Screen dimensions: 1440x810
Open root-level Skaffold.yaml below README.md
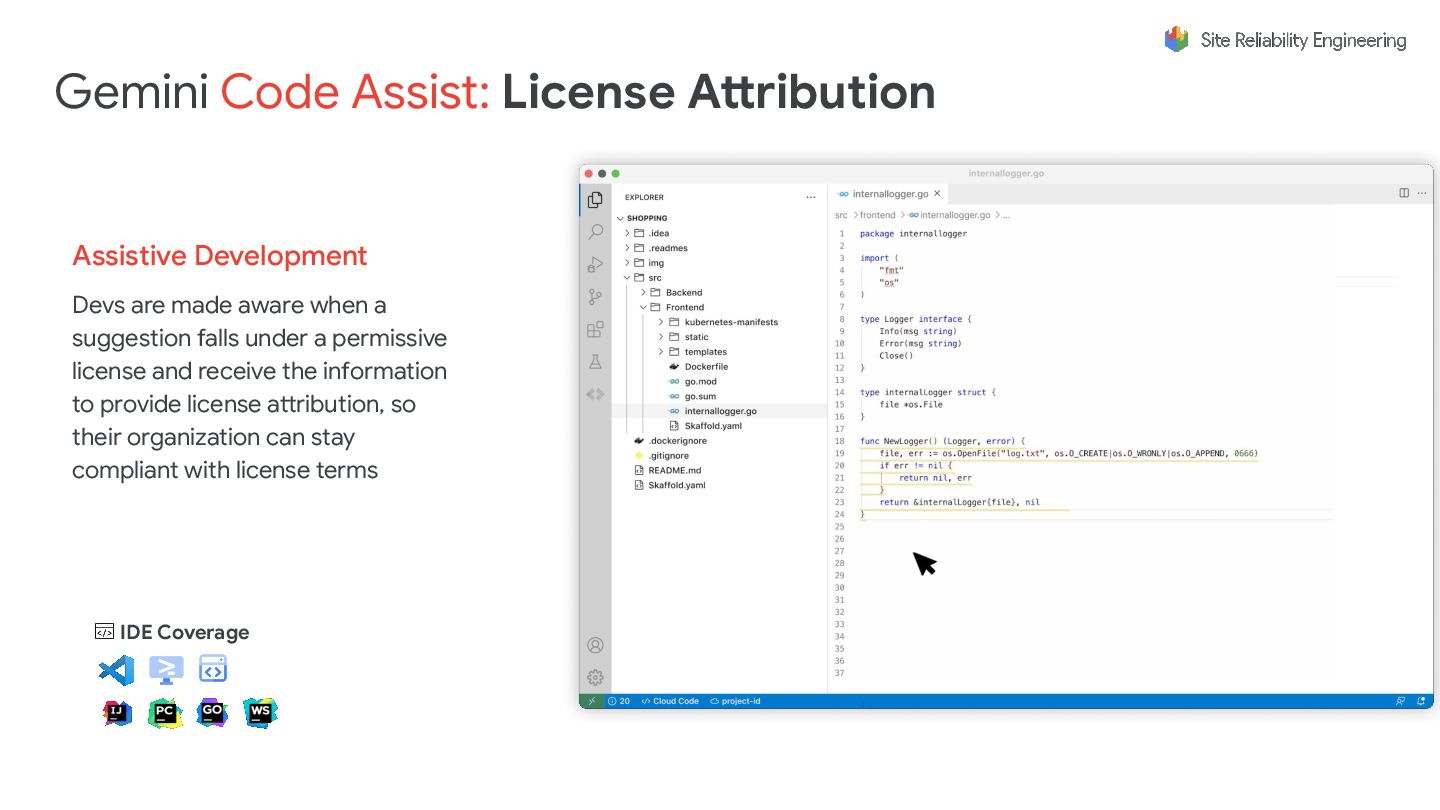coord(676,485)
